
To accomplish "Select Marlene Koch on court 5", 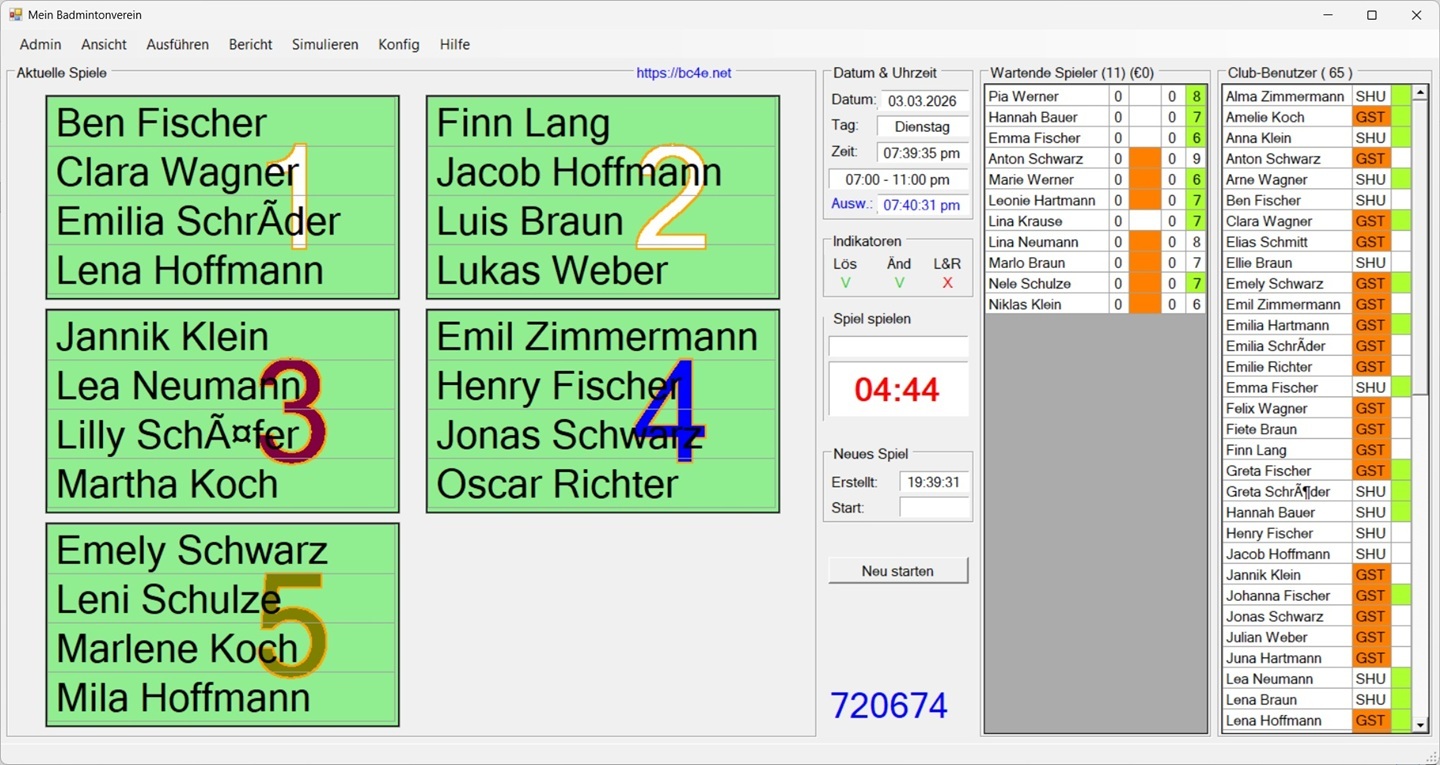I will pyautogui.click(x=223, y=649).
